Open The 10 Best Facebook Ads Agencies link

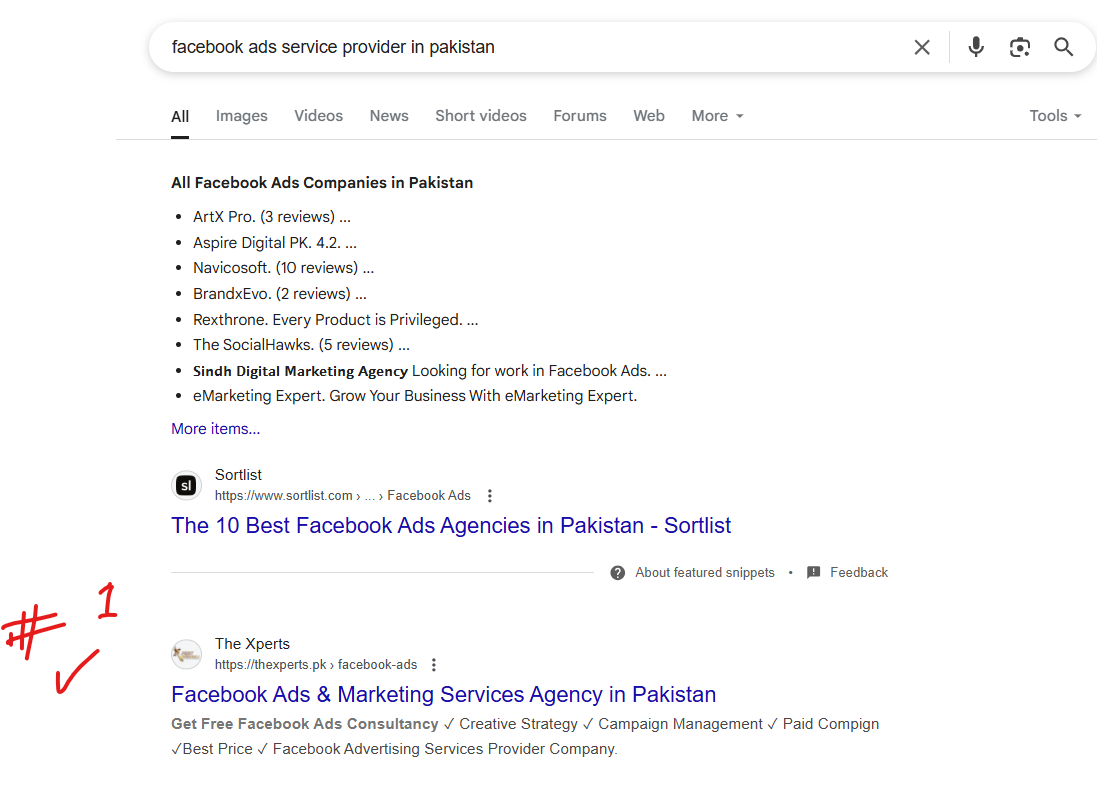(451, 525)
